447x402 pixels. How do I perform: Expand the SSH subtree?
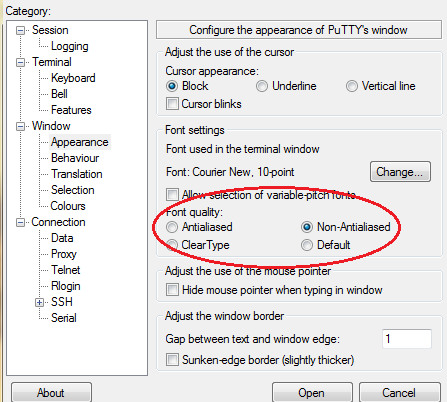pos(39,302)
